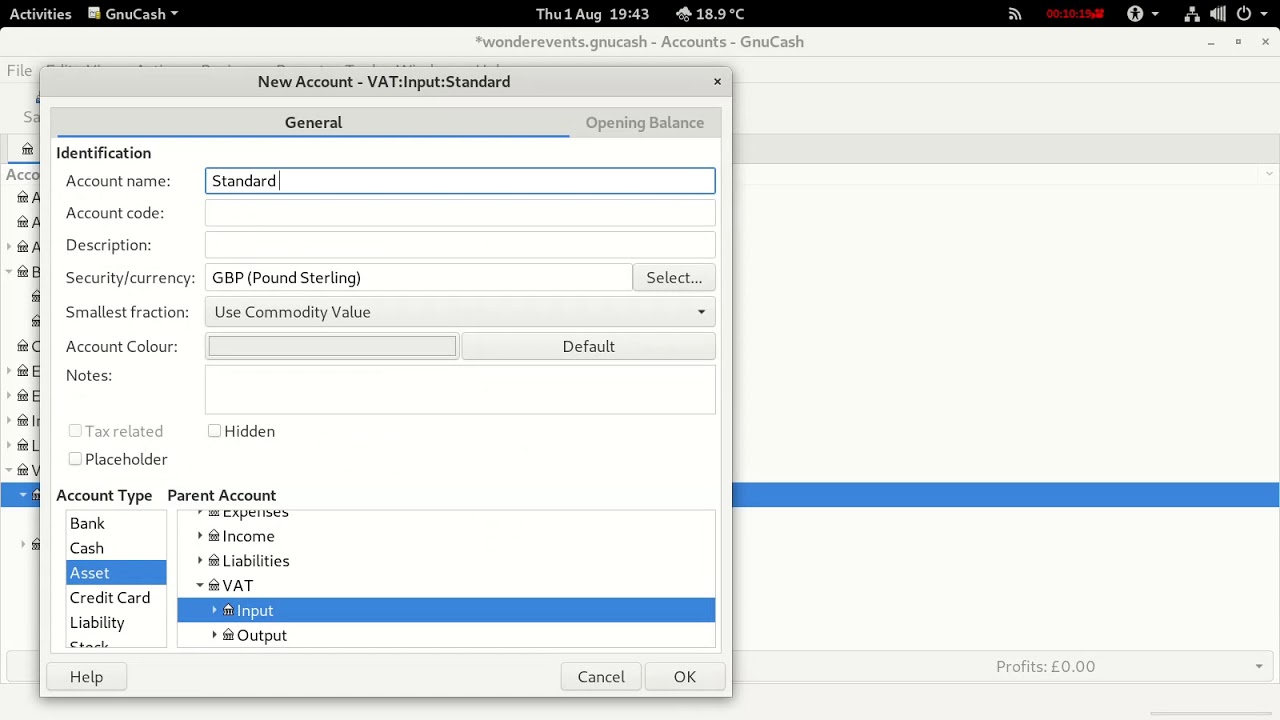
Task: Open the Activities overview
Action: 40,14
